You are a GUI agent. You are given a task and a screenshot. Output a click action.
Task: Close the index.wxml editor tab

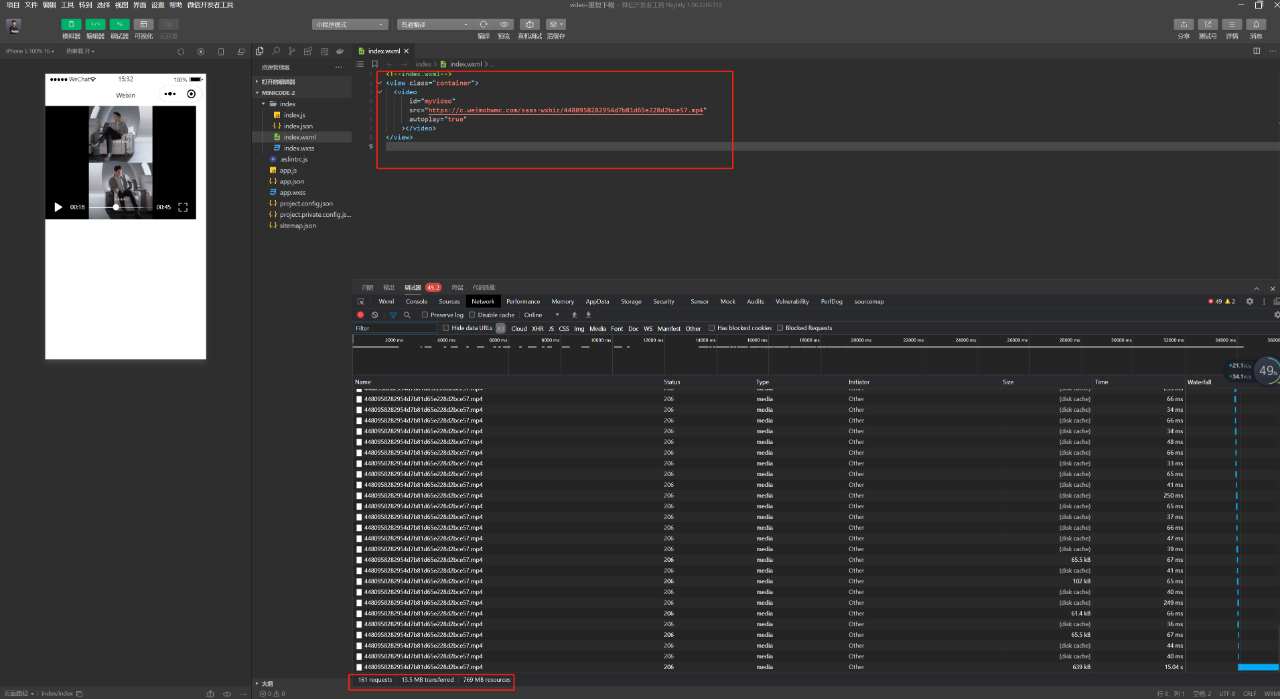[406, 51]
